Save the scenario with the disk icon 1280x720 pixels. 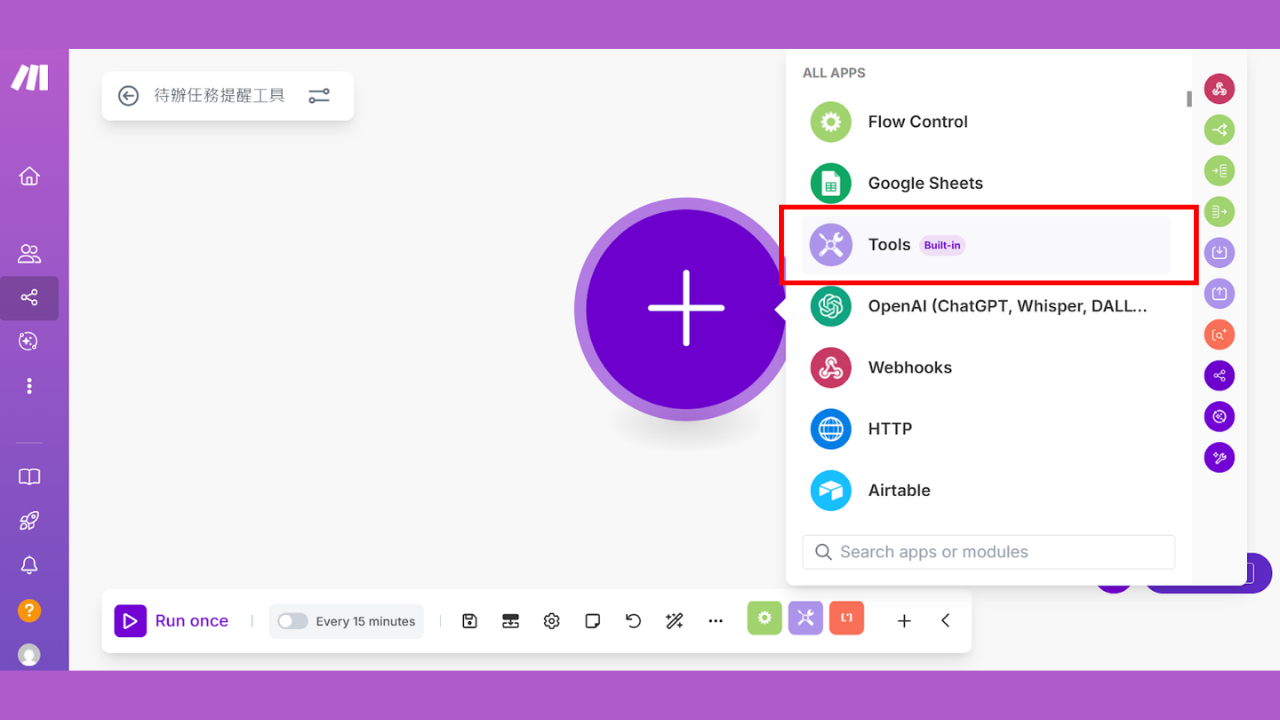[470, 621]
